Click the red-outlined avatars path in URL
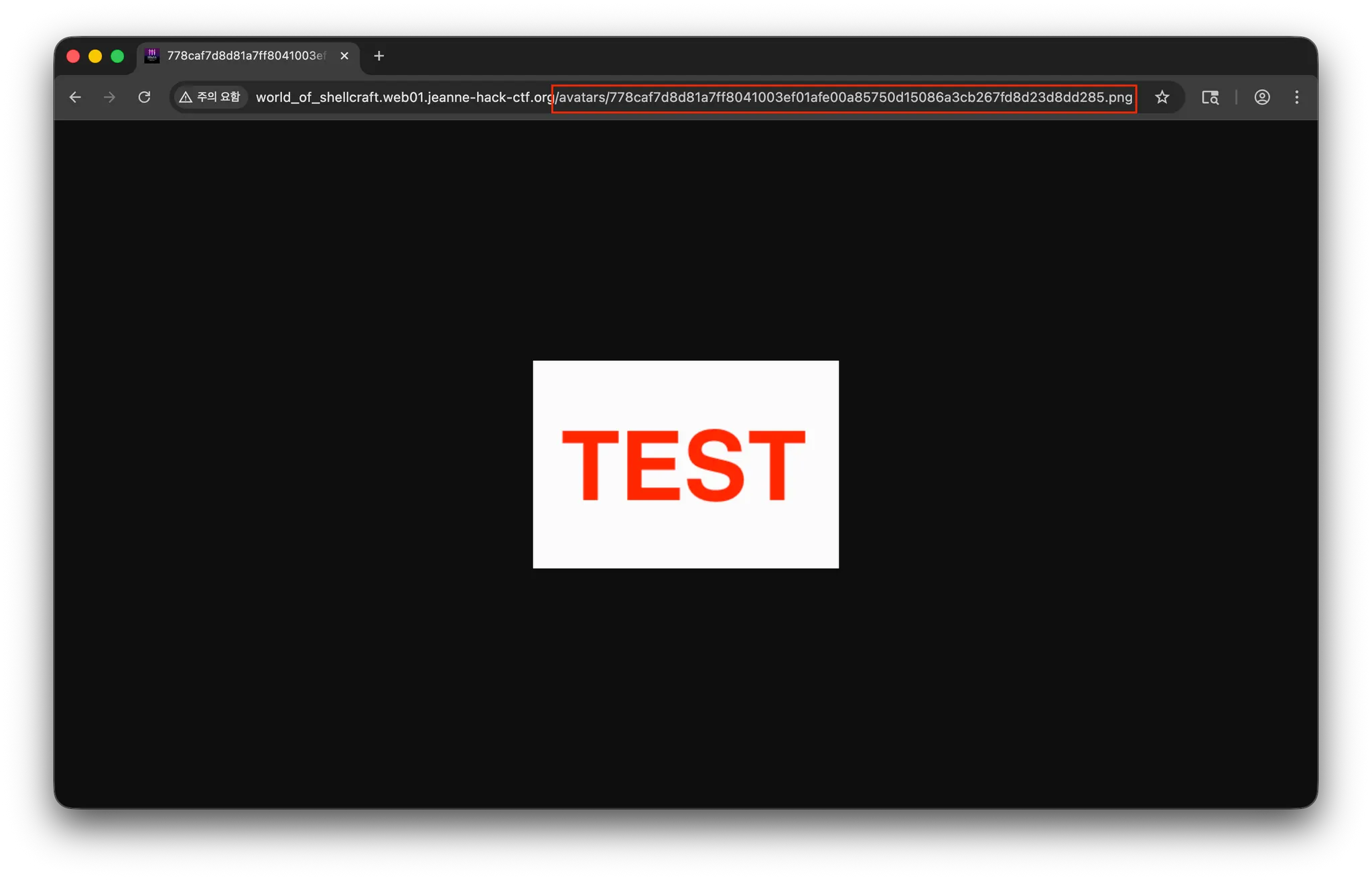The height and width of the screenshot is (880, 1372). (844, 97)
